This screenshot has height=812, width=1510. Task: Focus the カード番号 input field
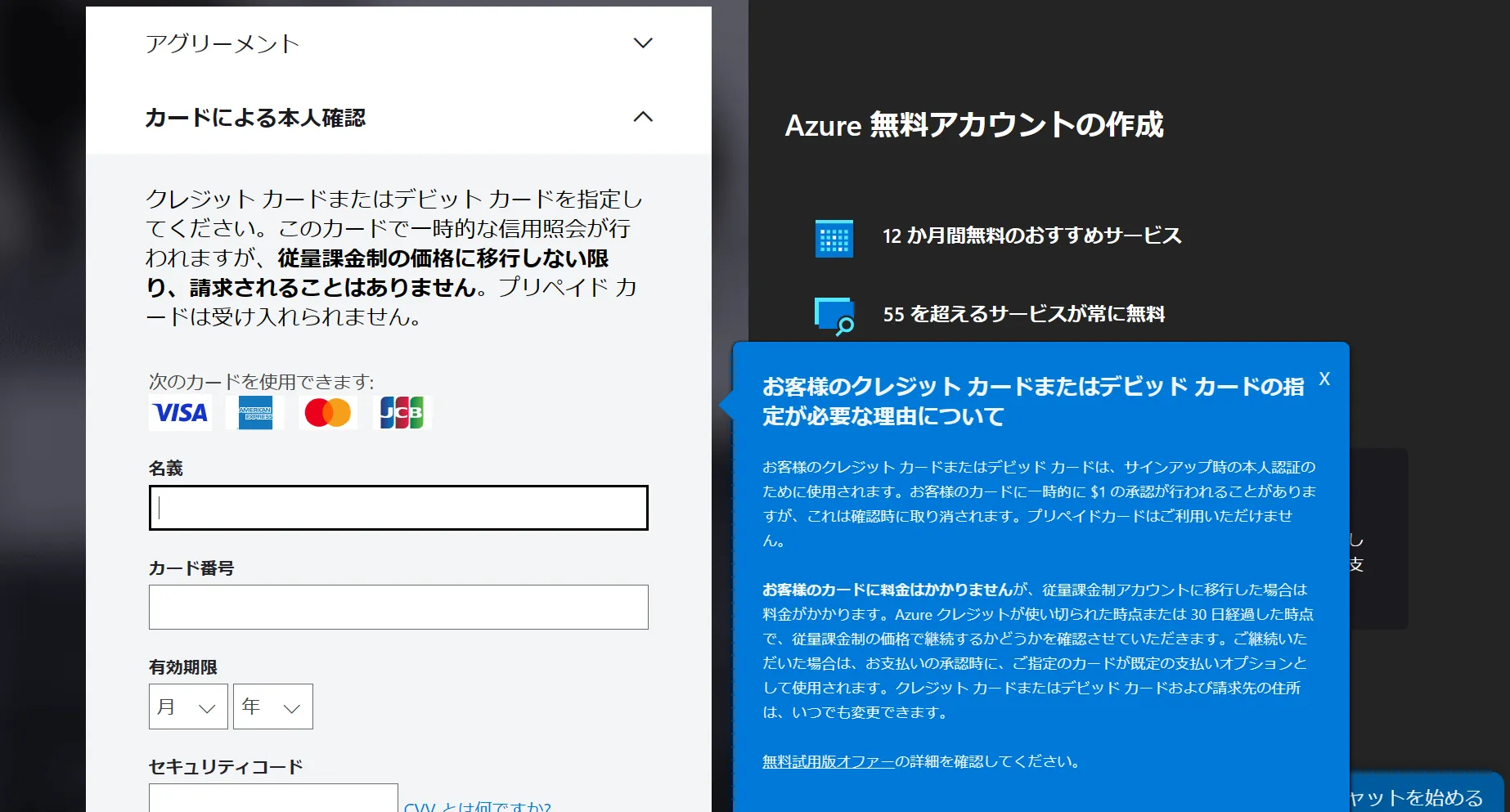pyautogui.click(x=398, y=607)
